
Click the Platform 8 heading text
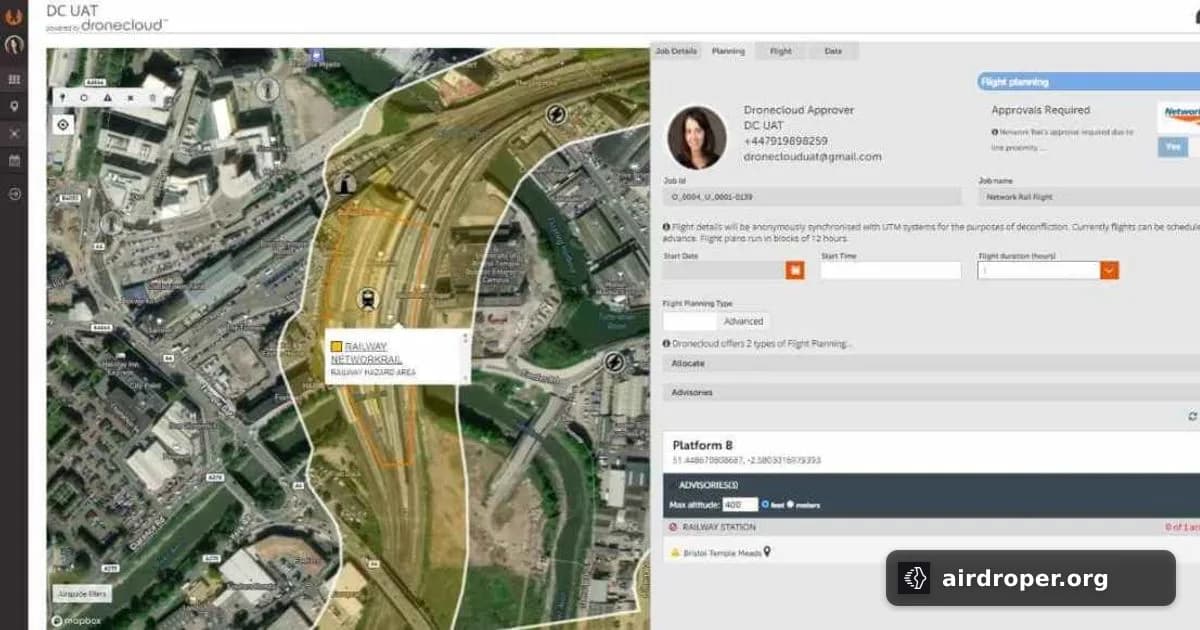703,446
